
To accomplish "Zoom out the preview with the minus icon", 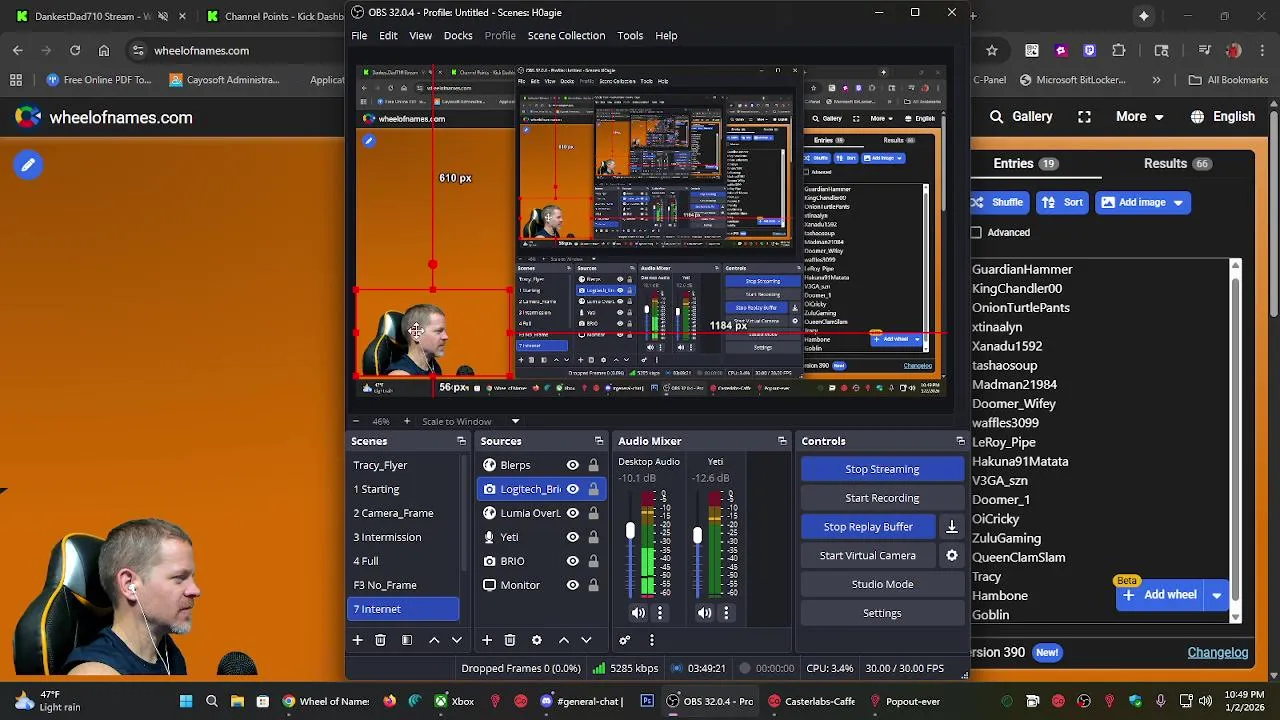I will tap(358, 421).
